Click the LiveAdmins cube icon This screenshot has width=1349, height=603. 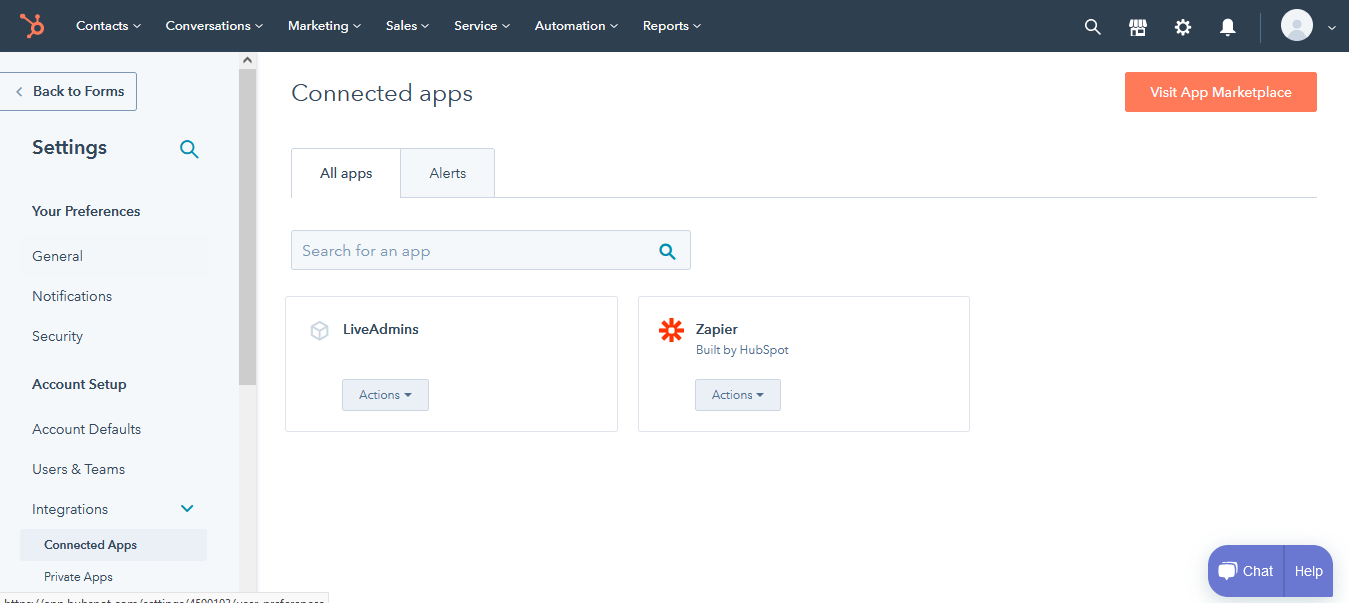pyautogui.click(x=319, y=330)
